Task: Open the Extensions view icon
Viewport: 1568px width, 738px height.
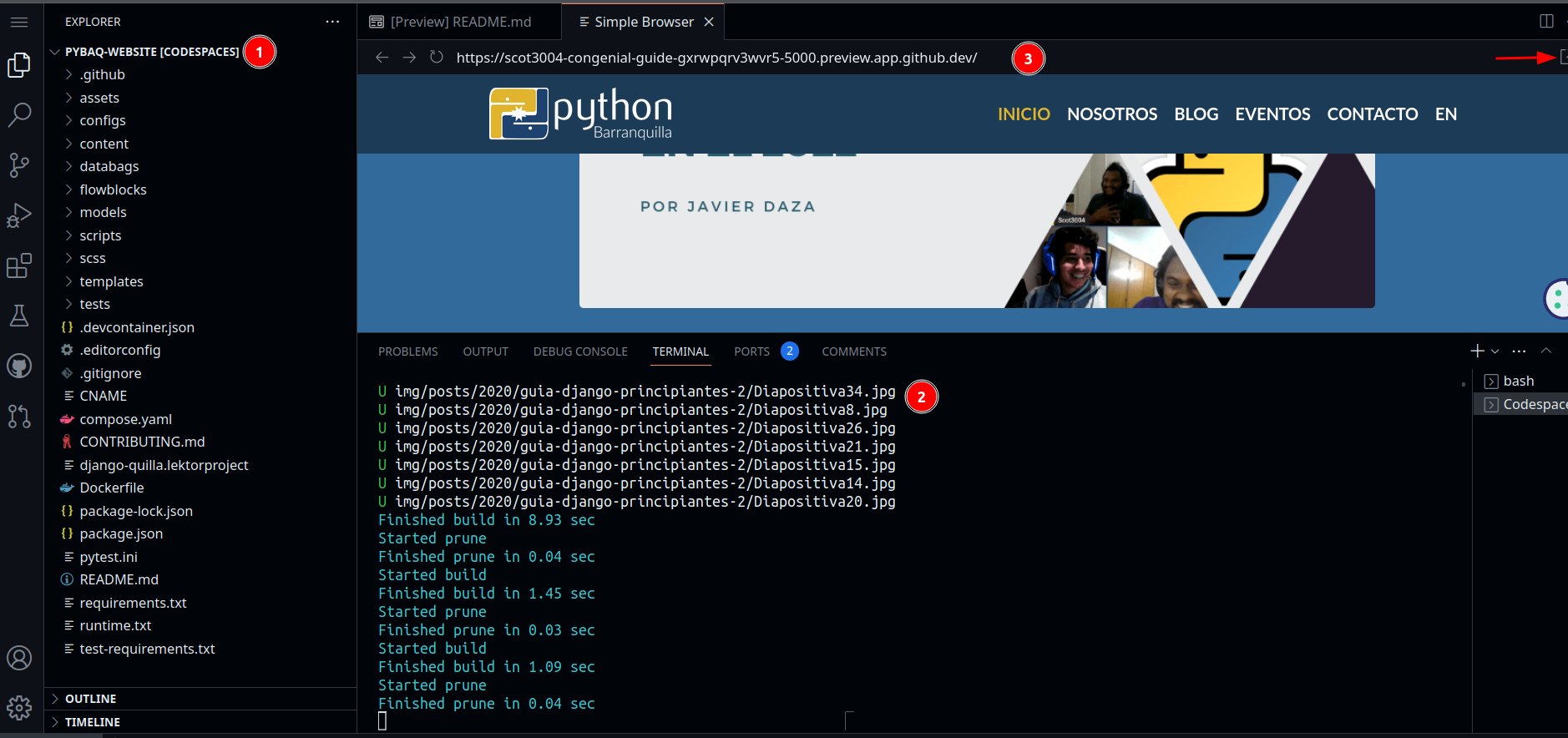Action: (x=19, y=265)
